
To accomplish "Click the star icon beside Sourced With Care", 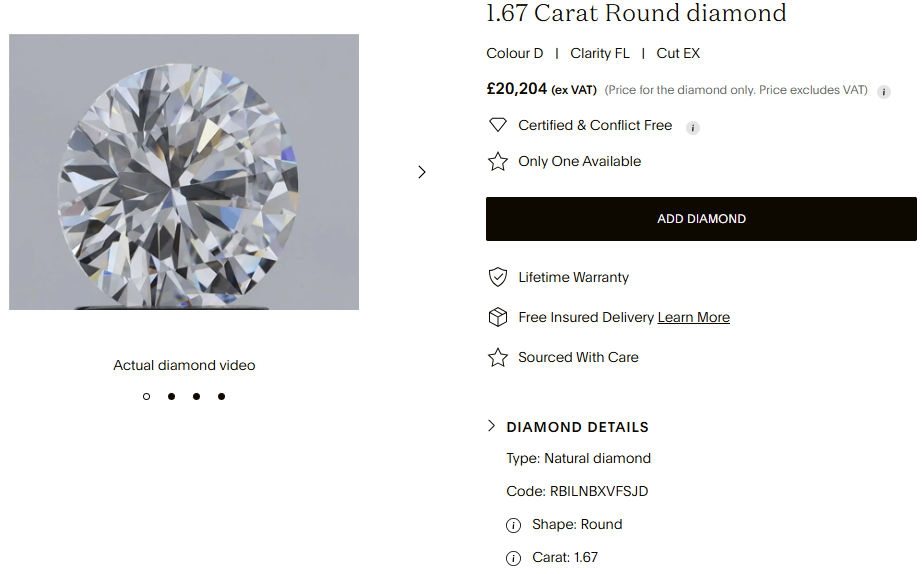I will coord(497,357).
